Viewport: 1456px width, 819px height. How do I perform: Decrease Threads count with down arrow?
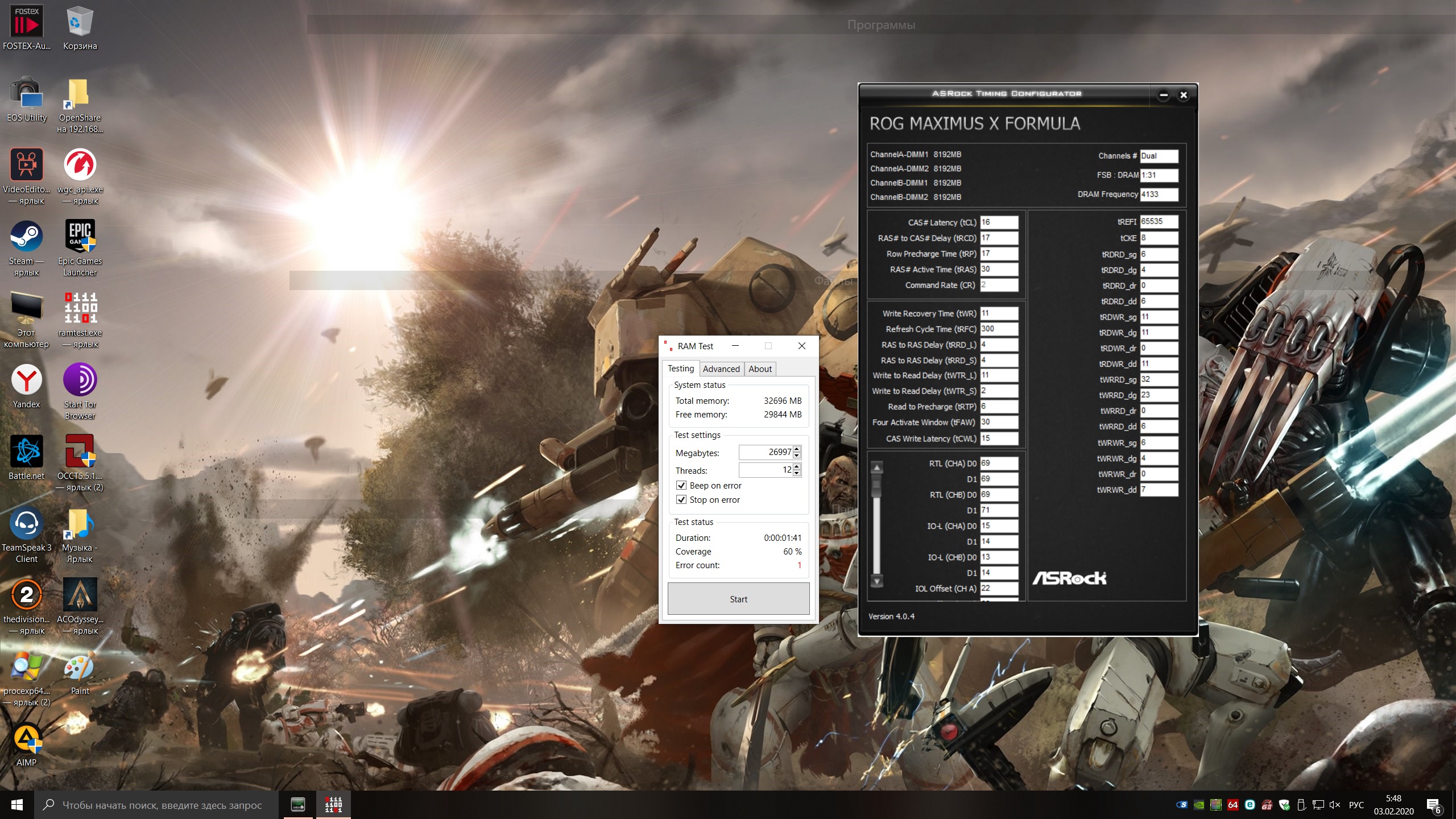[x=797, y=473]
